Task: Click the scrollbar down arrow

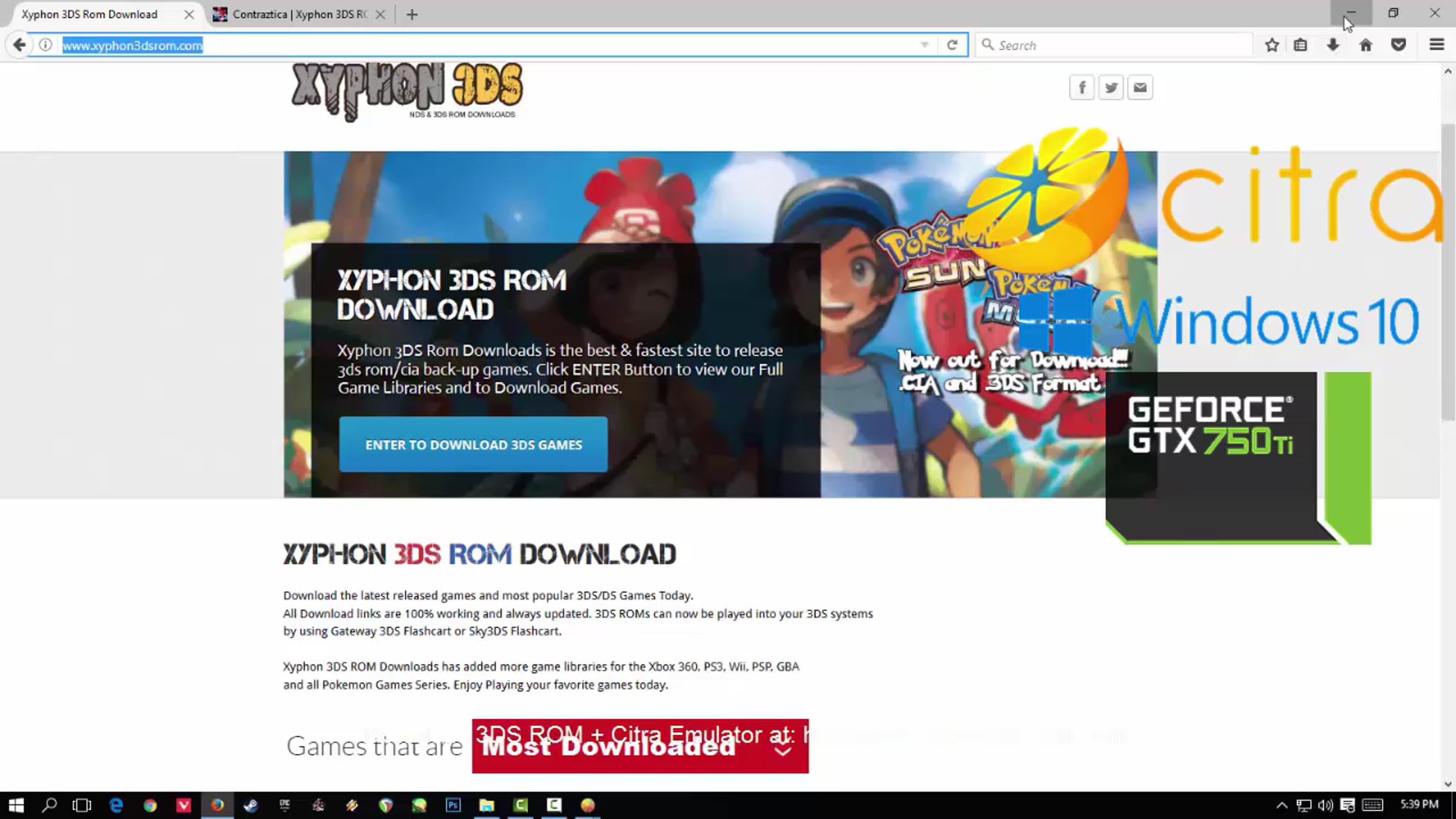Action: (1448, 784)
